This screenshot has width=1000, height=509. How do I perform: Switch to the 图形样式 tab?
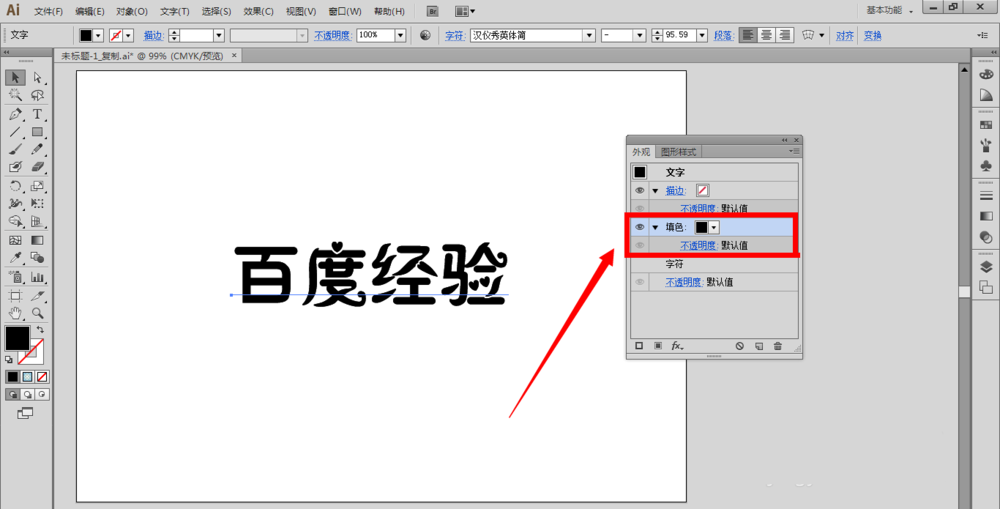tap(679, 152)
